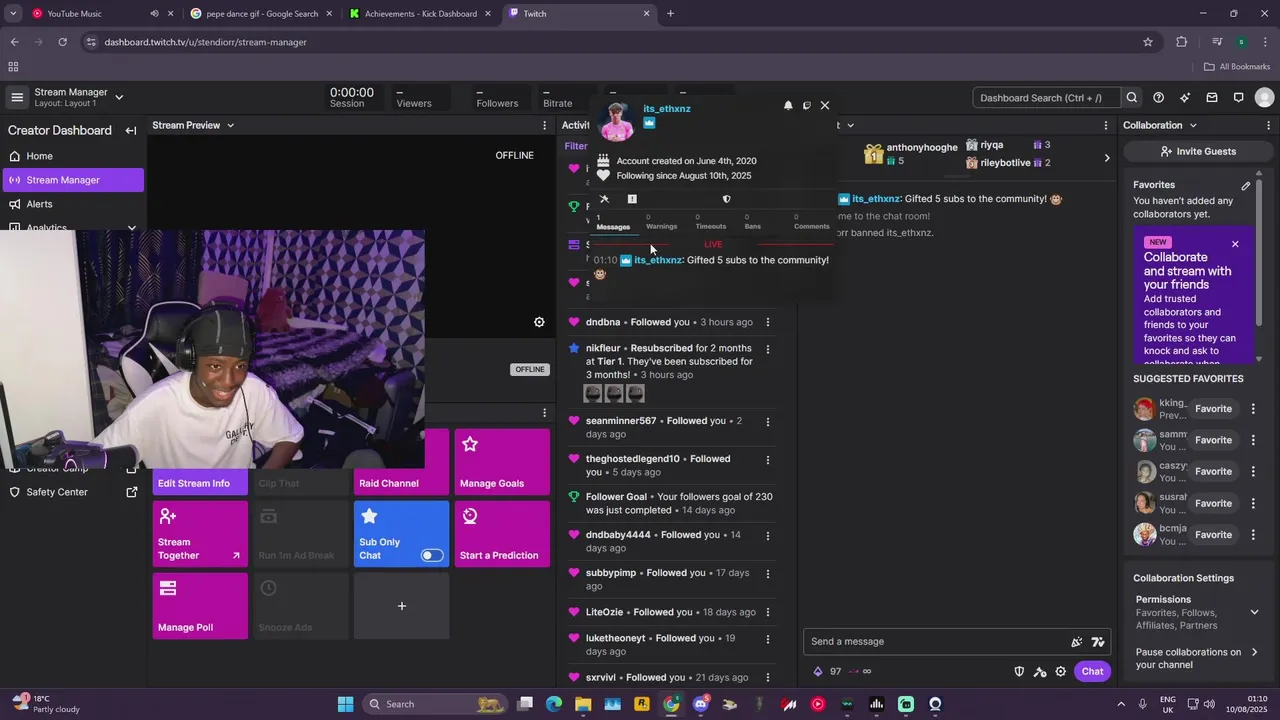Open the profile avatar menu
This screenshot has height=720, width=1280.
[1264, 98]
